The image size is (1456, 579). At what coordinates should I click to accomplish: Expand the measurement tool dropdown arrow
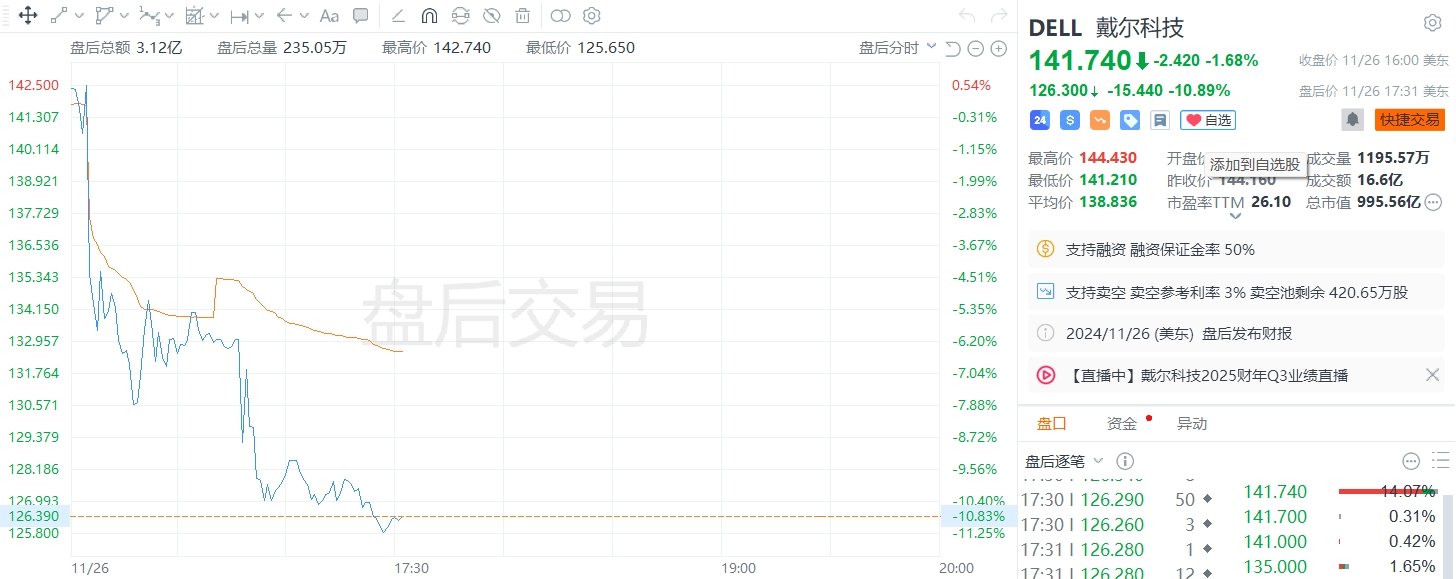260,16
